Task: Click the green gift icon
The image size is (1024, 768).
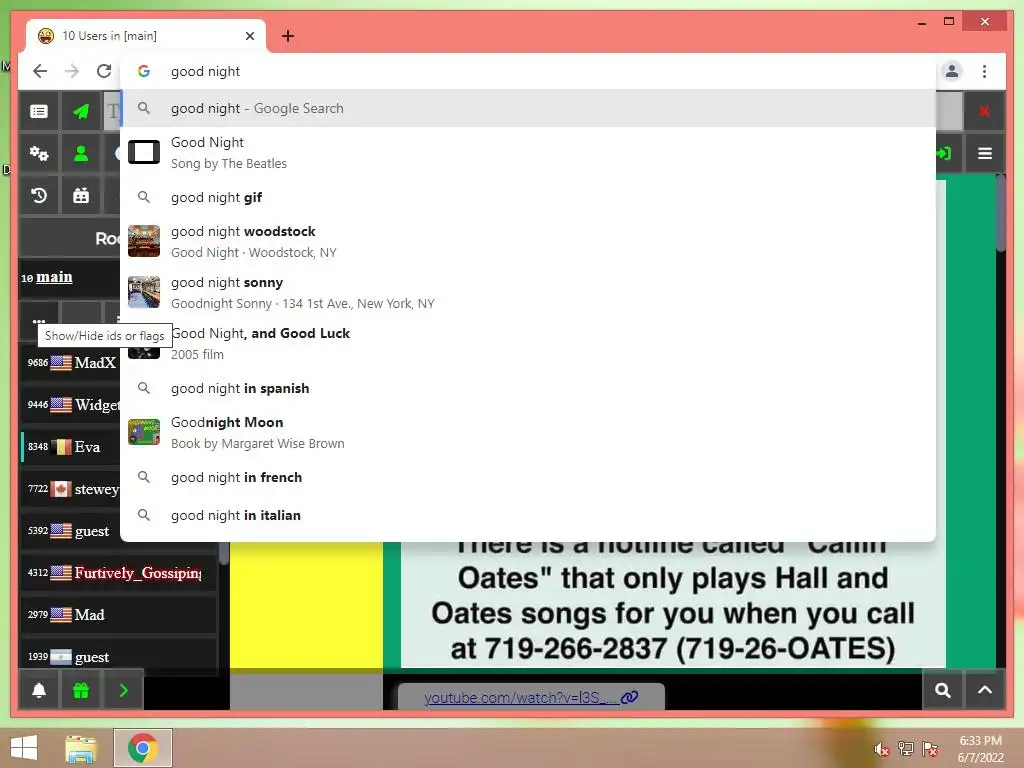Action: coord(81,690)
